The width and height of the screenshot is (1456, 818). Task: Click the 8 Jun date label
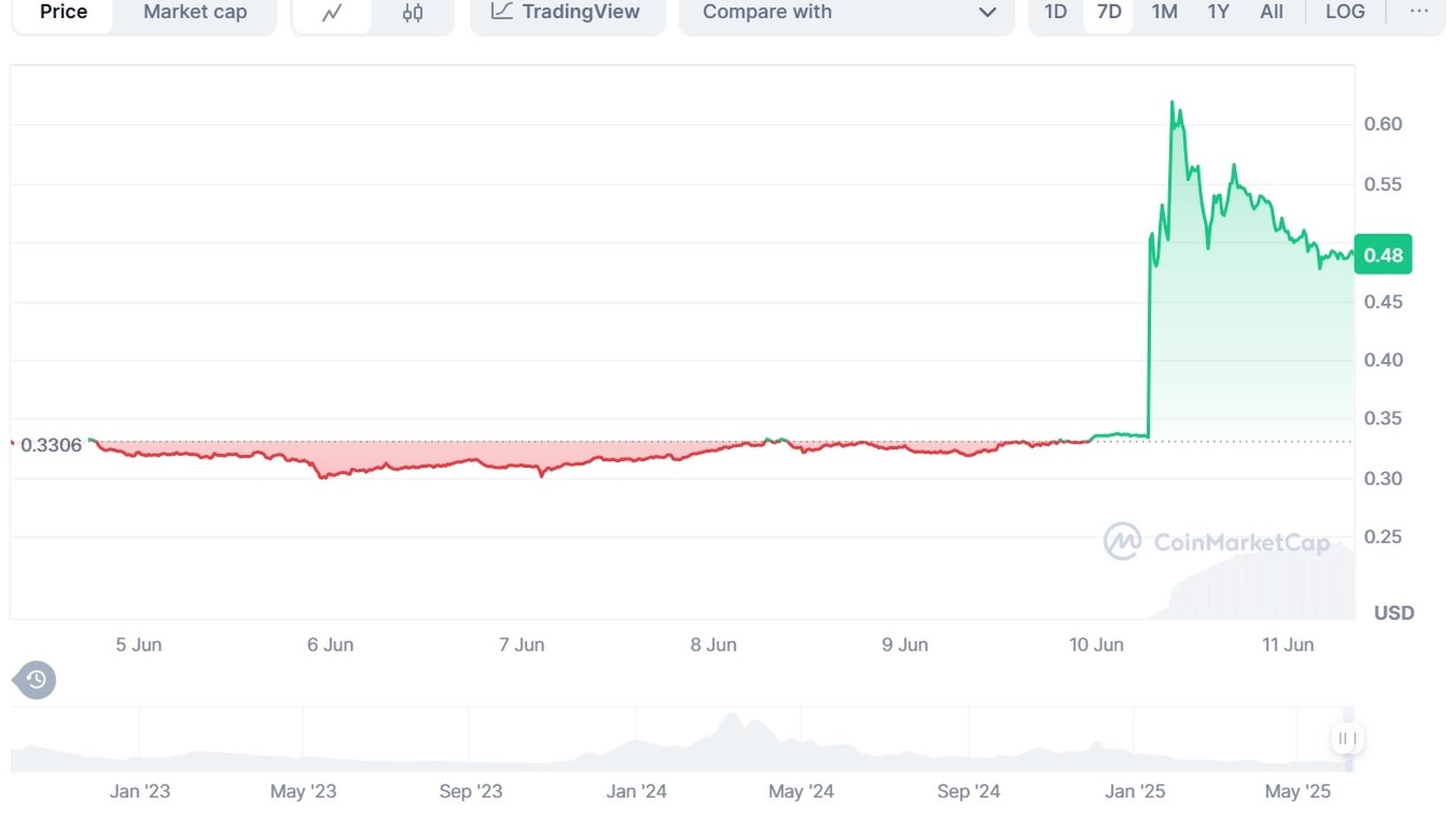[713, 645]
